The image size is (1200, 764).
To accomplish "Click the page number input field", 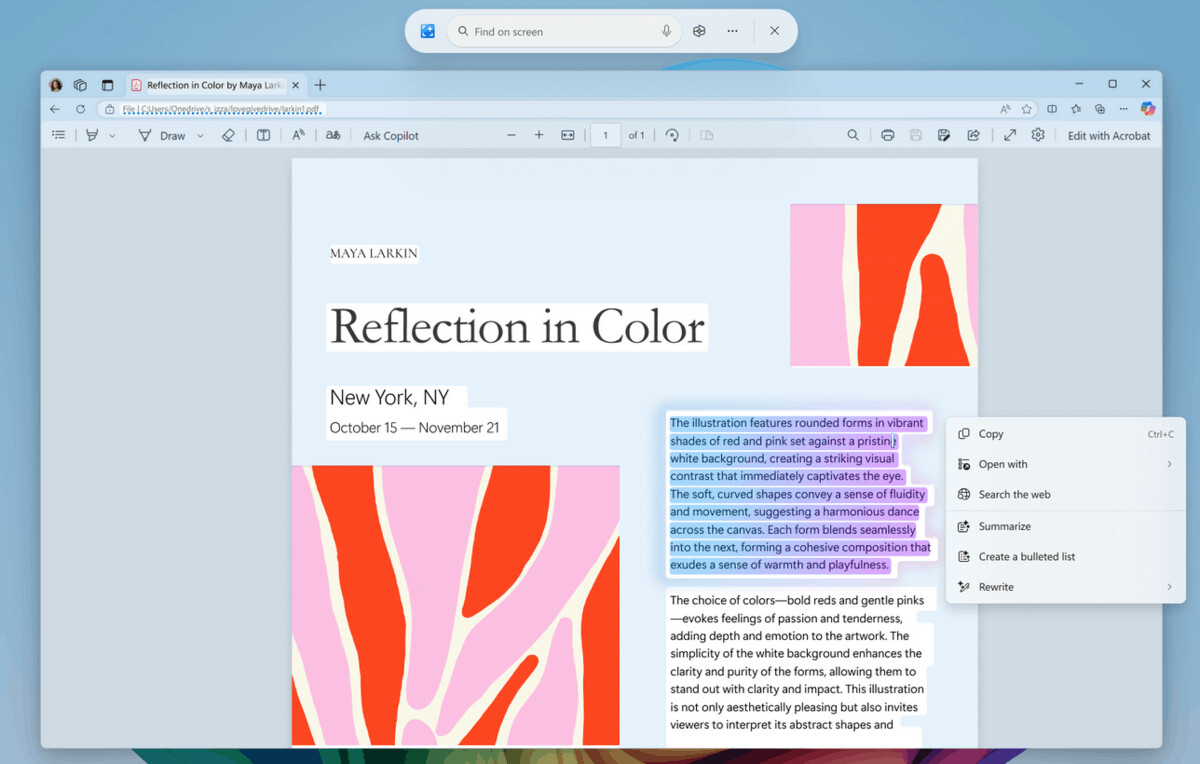I will [x=605, y=135].
